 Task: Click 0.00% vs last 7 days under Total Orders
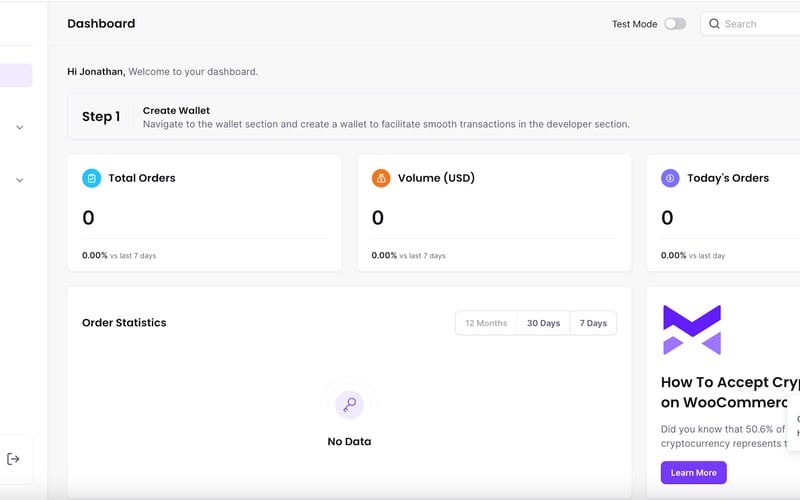click(119, 255)
